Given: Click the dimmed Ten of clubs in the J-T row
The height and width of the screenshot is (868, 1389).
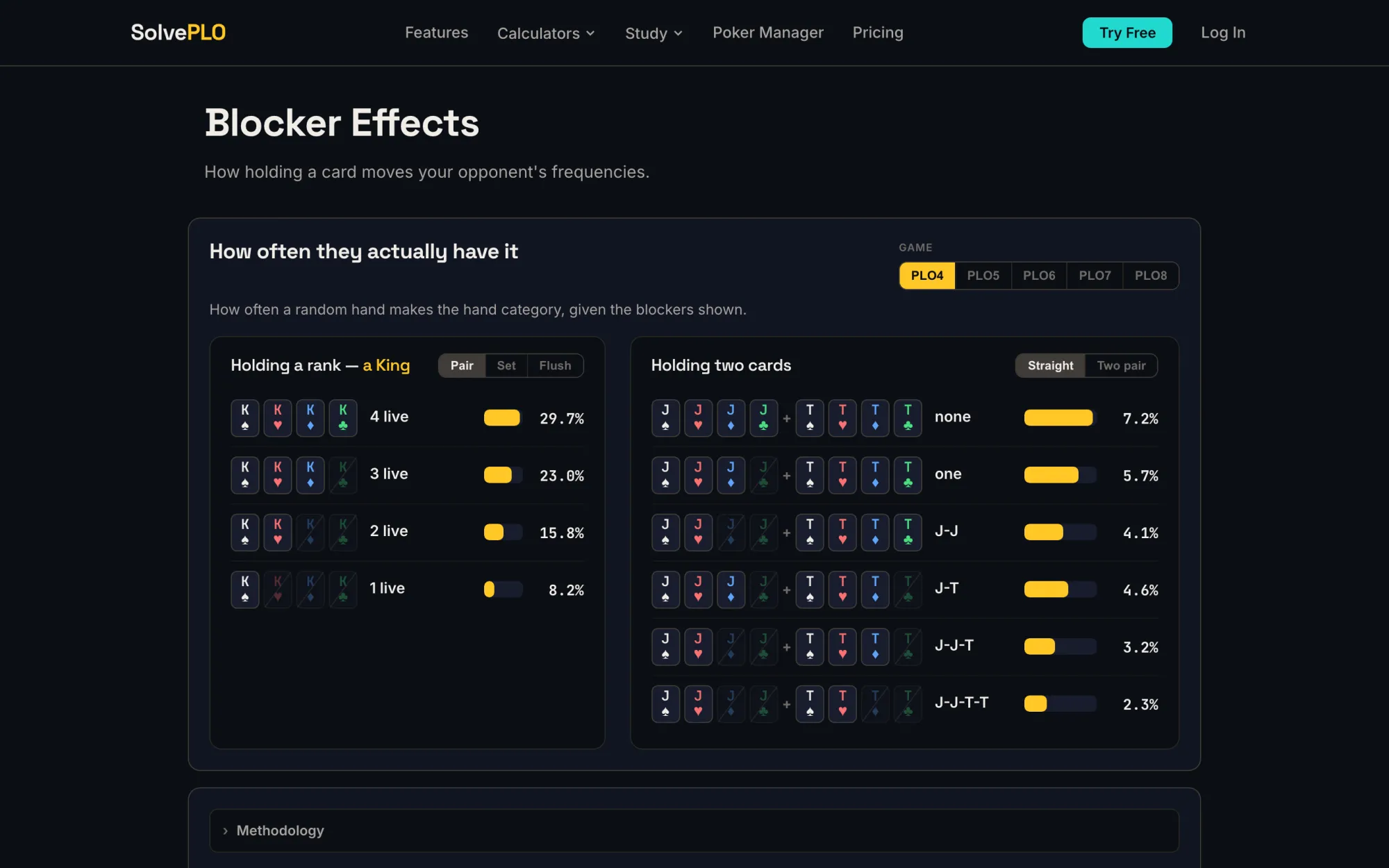Looking at the screenshot, I should [x=908, y=589].
